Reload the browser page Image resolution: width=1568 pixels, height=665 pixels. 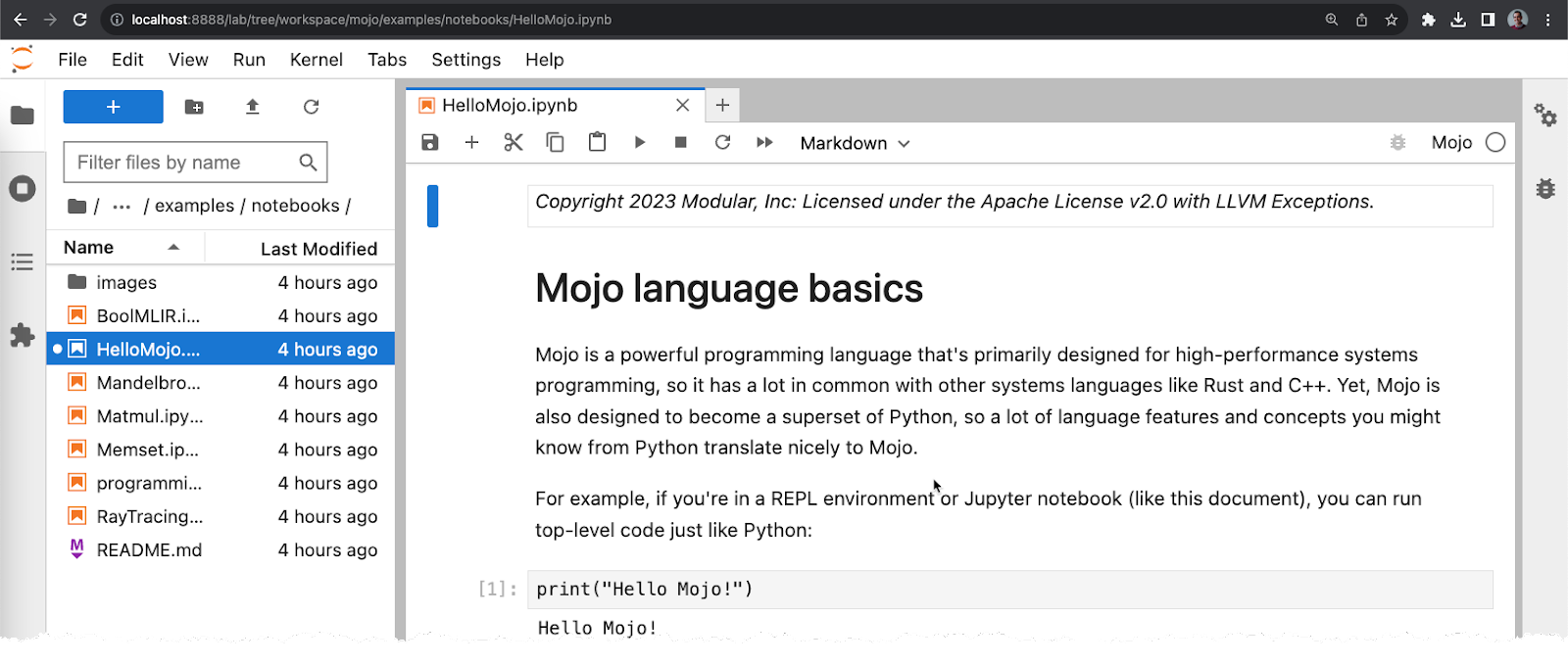pyautogui.click(x=80, y=20)
